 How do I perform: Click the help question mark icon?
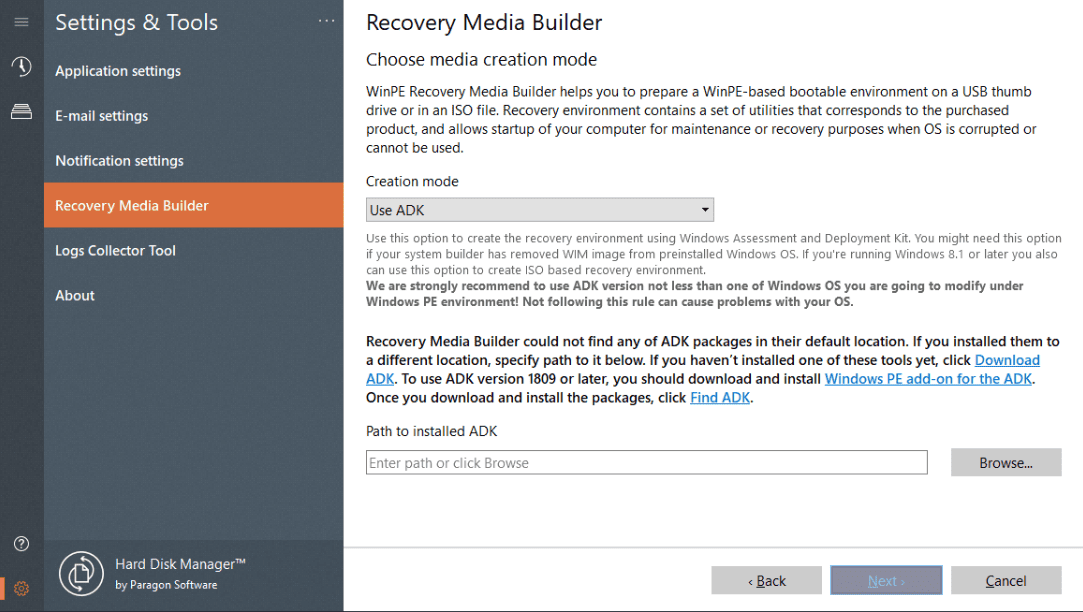[21, 544]
